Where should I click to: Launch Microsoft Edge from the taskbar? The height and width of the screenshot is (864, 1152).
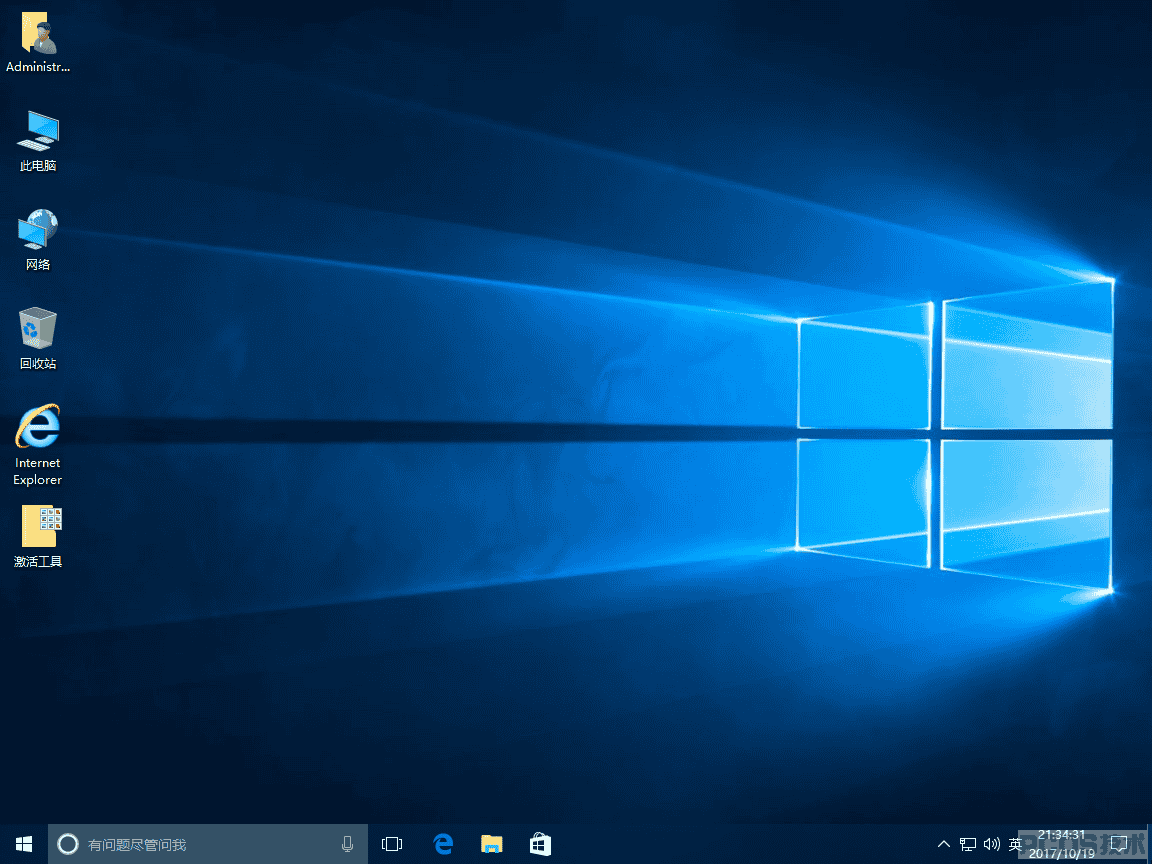443,844
